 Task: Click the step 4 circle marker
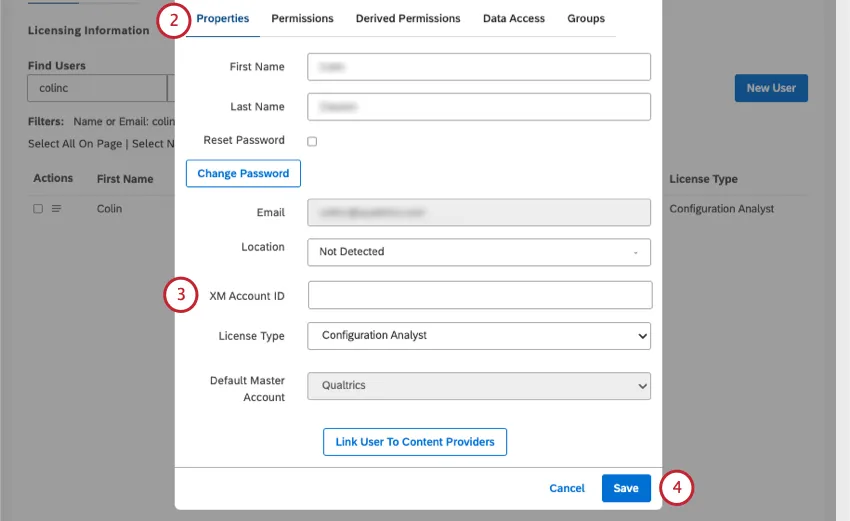click(677, 488)
